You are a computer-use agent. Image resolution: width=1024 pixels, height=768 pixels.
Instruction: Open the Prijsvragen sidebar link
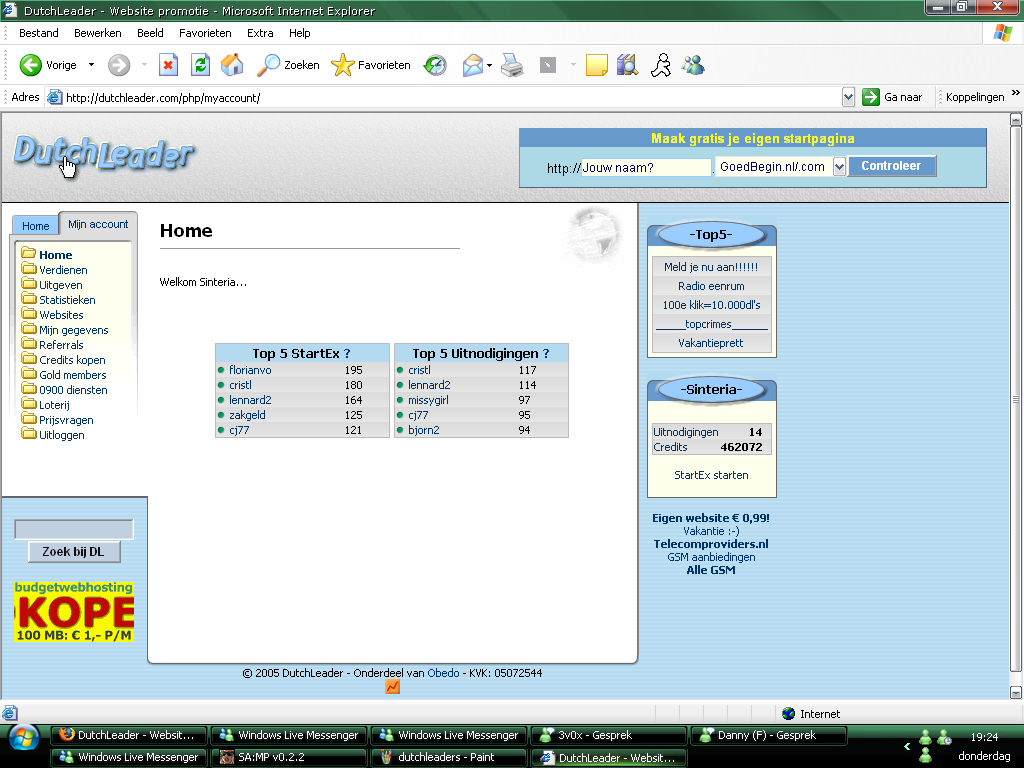tap(66, 420)
